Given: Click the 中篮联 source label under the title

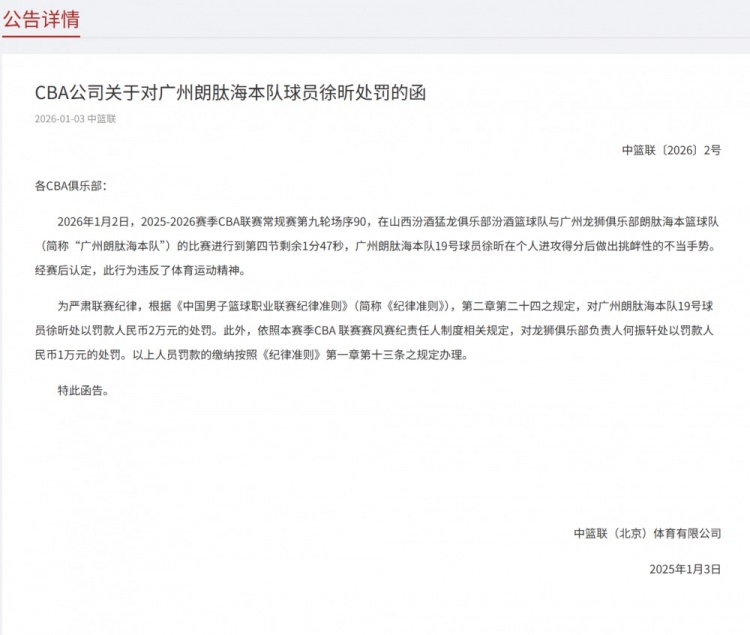Looking at the screenshot, I should click(101, 119).
